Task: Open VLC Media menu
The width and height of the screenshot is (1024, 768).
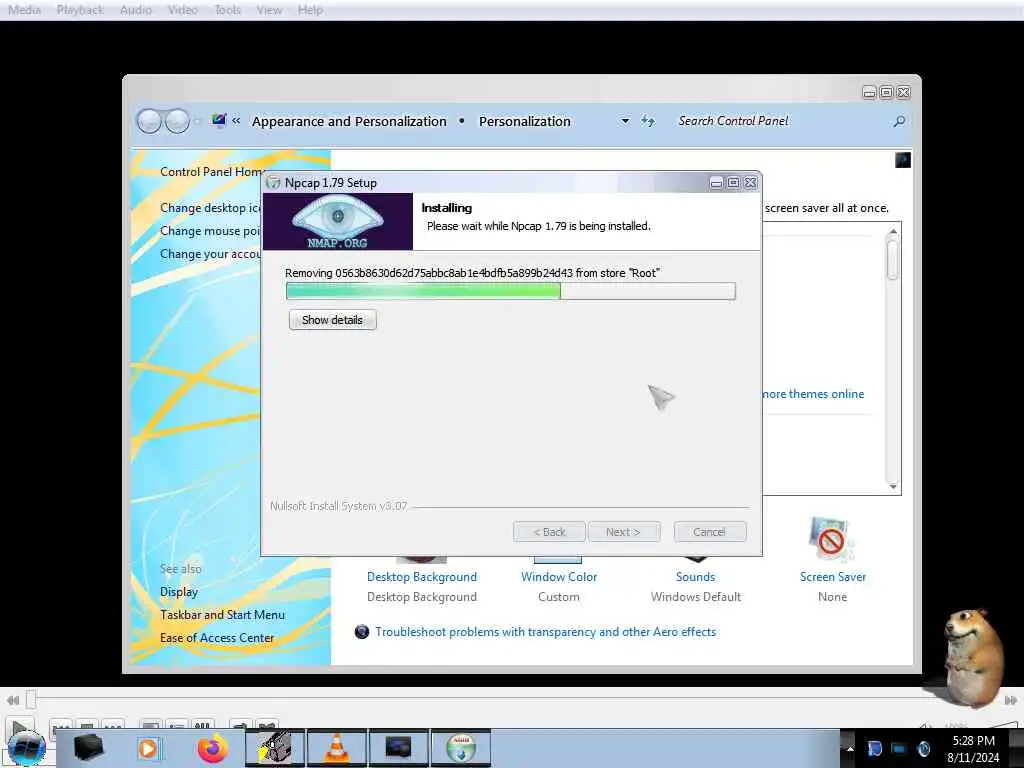Action: coord(25,10)
